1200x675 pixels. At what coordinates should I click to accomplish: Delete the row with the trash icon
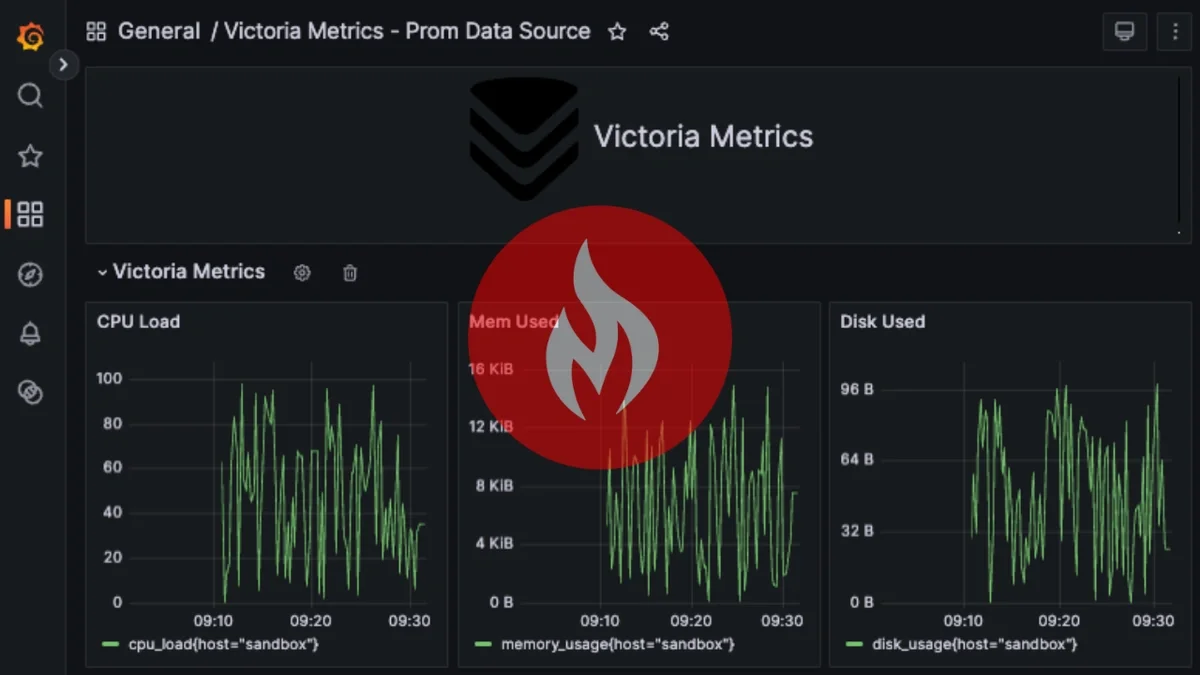tap(350, 273)
